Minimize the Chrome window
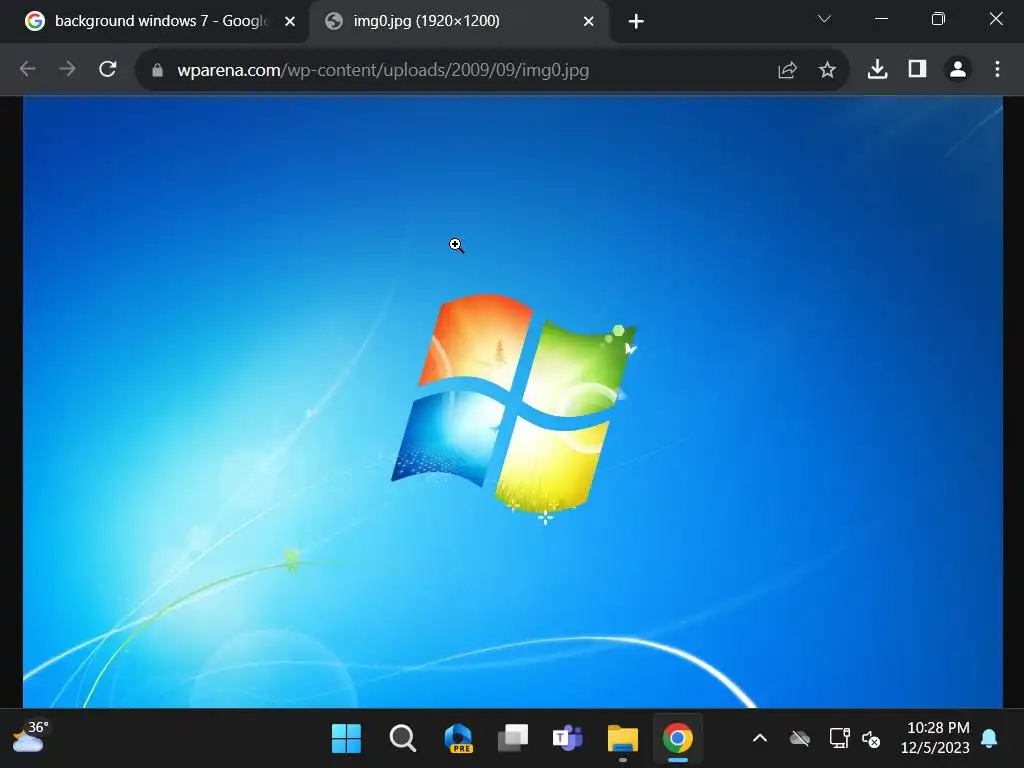Screen dimensions: 1024x768 pos(881,19)
